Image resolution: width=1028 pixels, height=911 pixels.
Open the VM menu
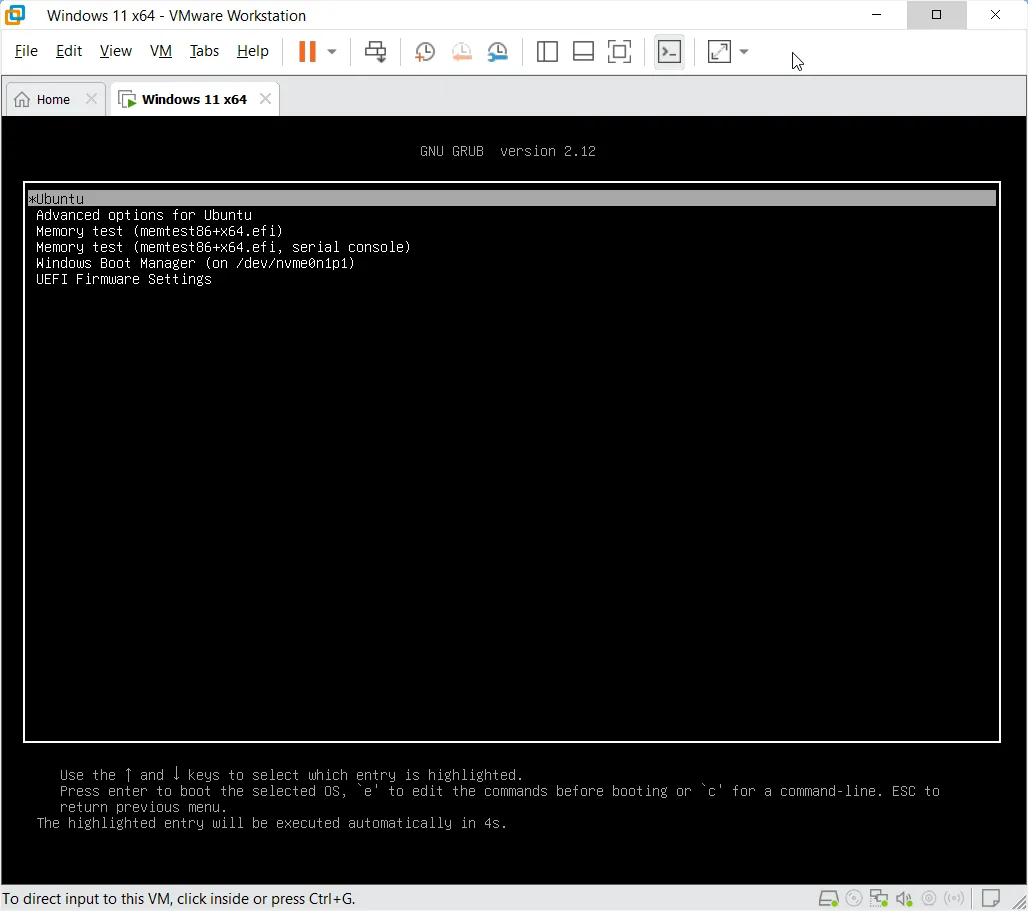click(161, 51)
